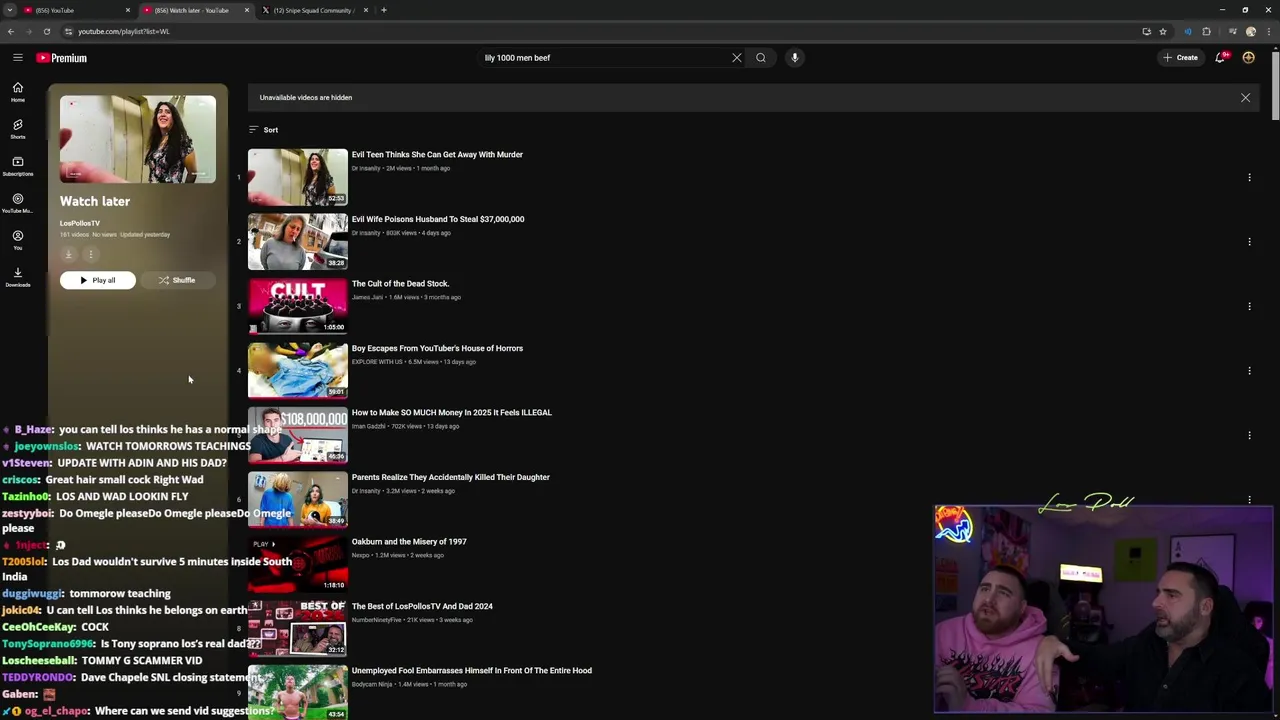Image resolution: width=1280 pixels, height=720 pixels.
Task: Bookmark this page with the star
Action: (x=1163, y=31)
